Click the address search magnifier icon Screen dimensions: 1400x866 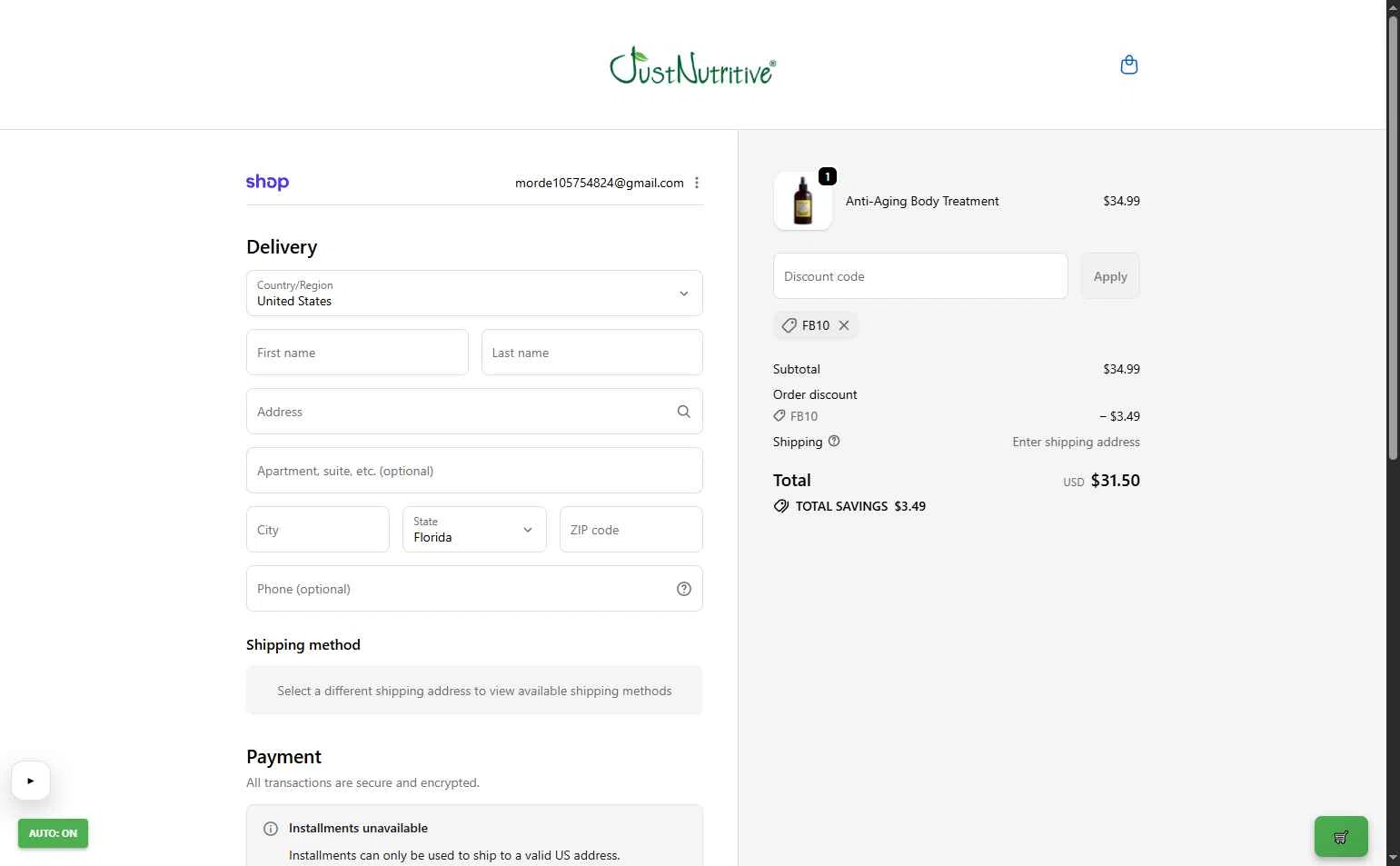[x=684, y=412]
